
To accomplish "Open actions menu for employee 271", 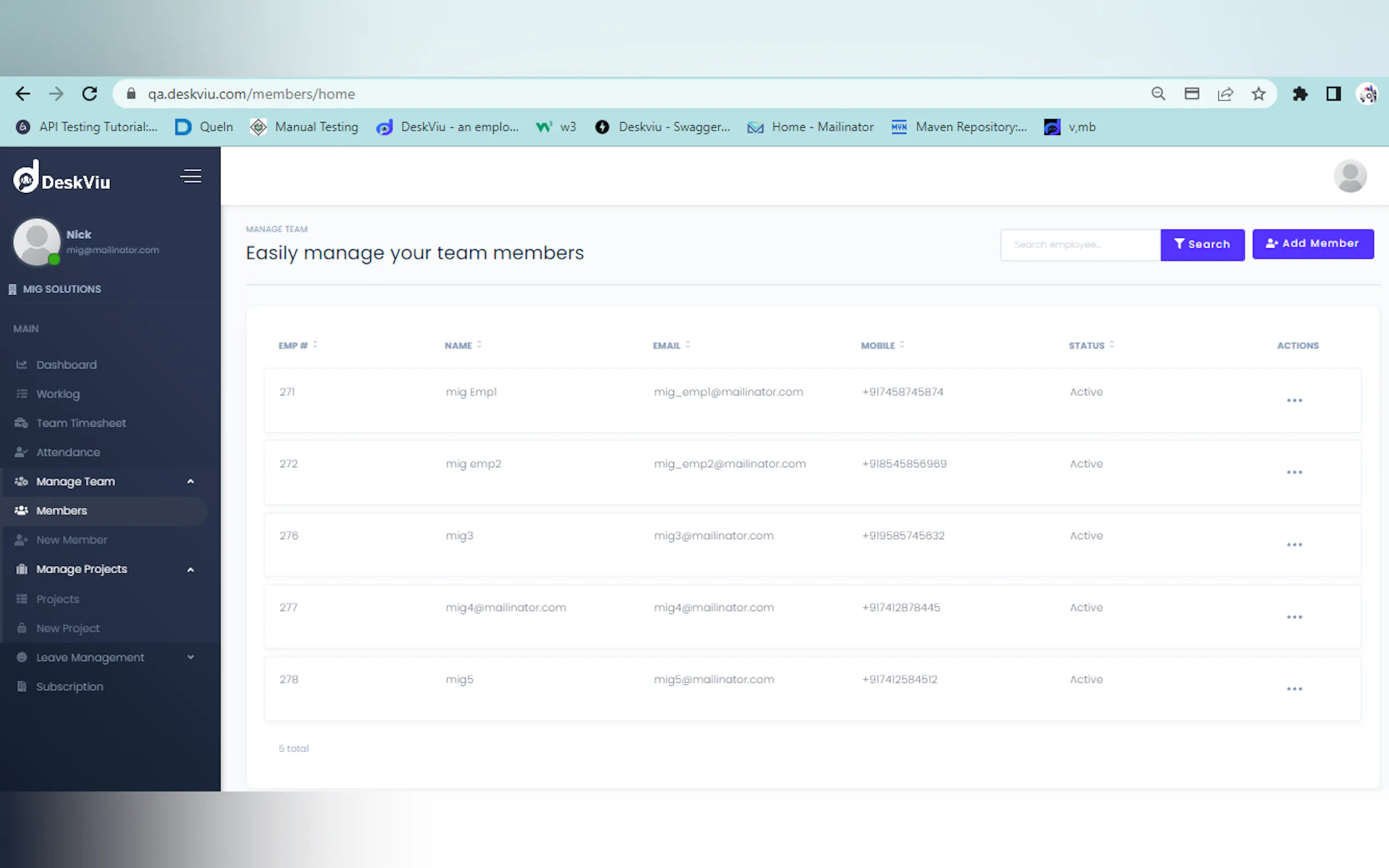I will click(x=1294, y=400).
